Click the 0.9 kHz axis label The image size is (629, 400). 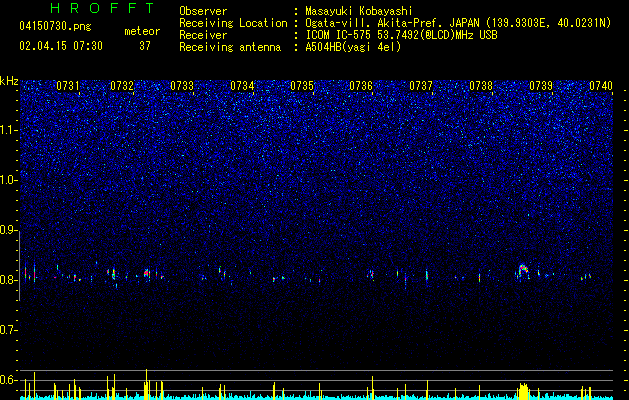8,230
